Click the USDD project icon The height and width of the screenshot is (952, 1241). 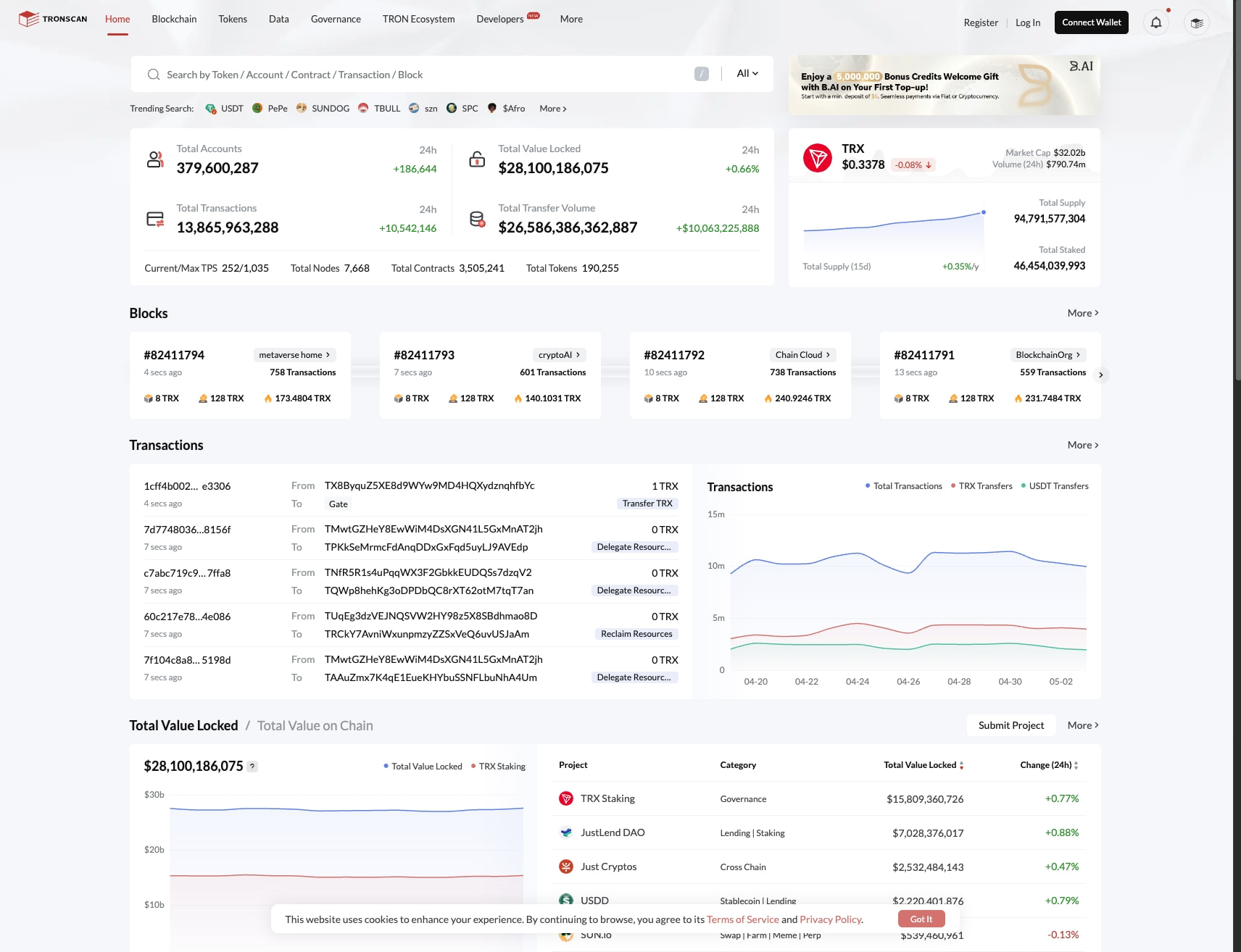pos(566,900)
